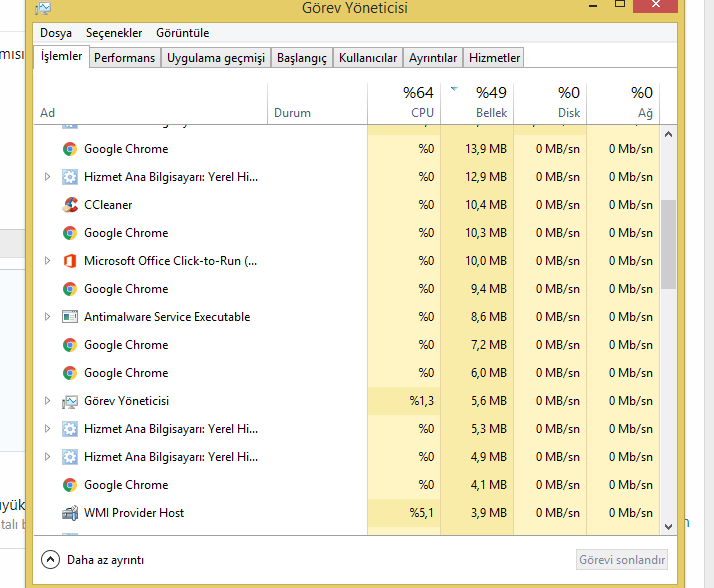Expand Hizmet Ana Bilgisayarı 12,9 MB row
The image size is (714, 588).
point(47,177)
